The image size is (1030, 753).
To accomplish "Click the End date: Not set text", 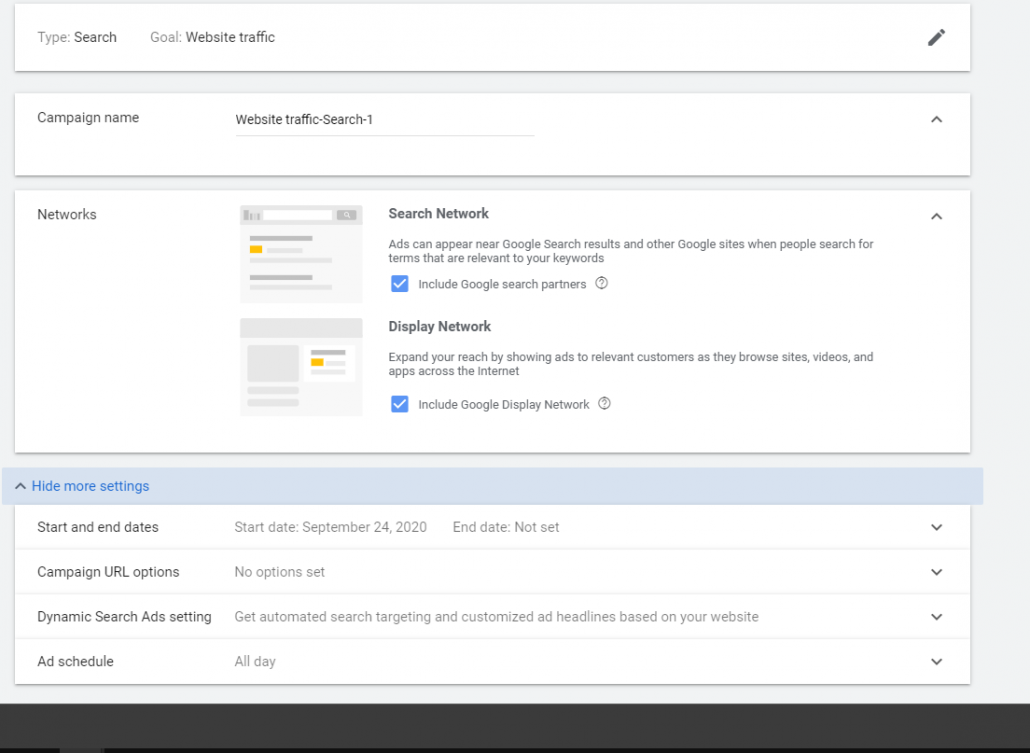I will point(505,527).
